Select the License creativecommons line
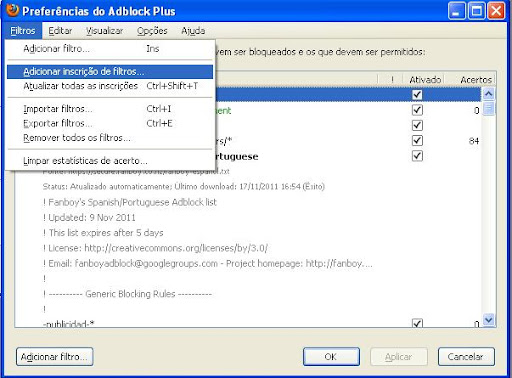 [x=155, y=248]
